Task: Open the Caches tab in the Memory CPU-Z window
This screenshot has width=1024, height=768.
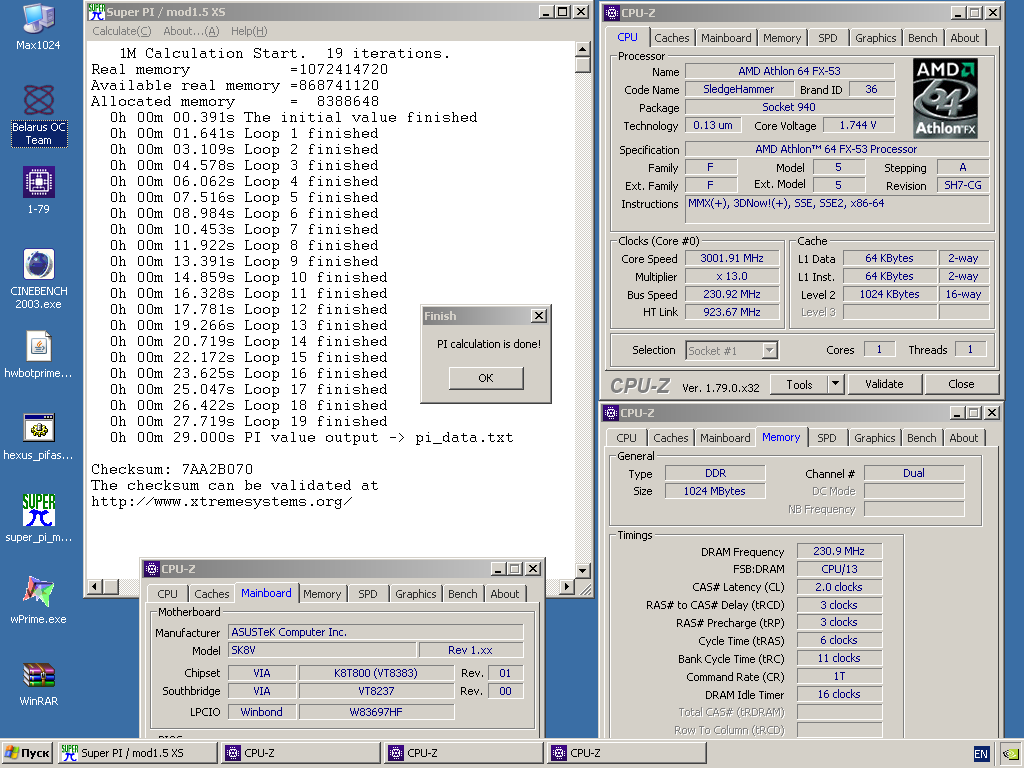Action: pos(671,438)
